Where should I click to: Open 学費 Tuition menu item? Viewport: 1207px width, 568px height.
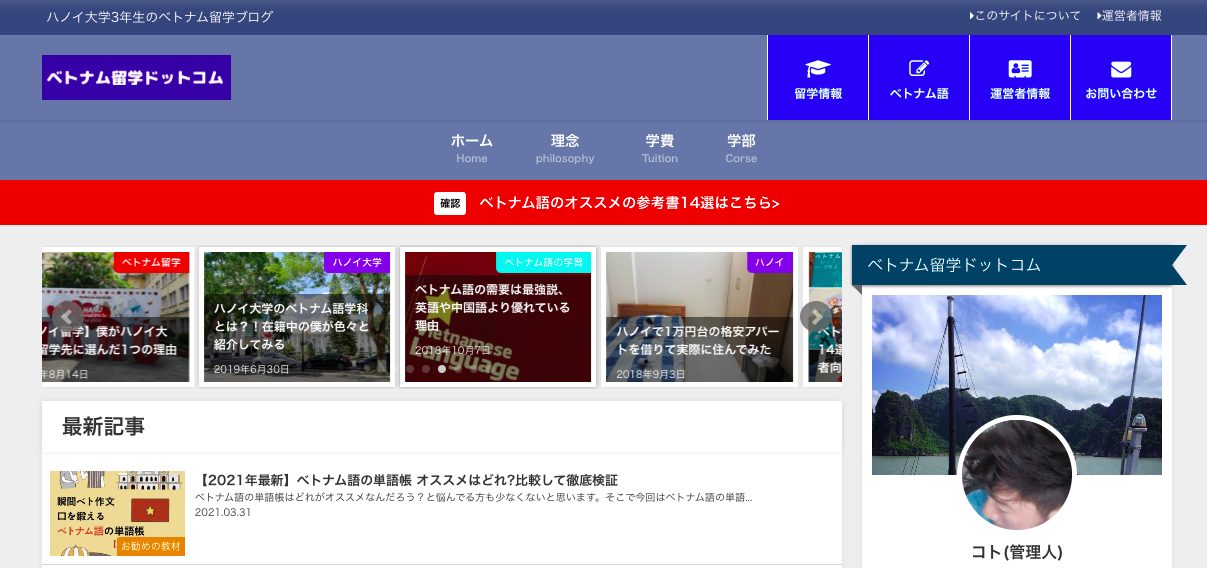coord(660,149)
